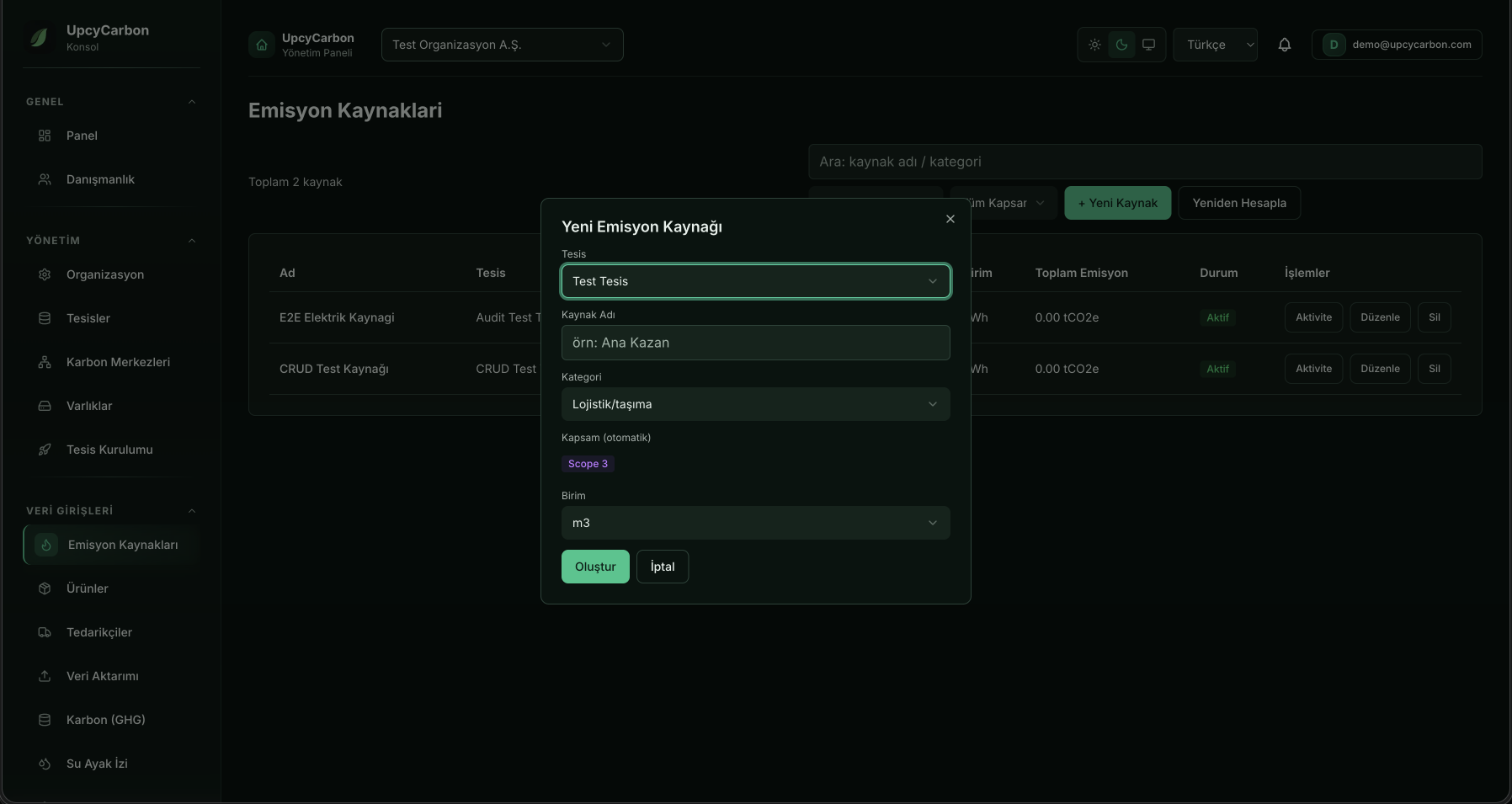Image resolution: width=1512 pixels, height=804 pixels.
Task: Open notifications bell icon
Action: point(1285,45)
